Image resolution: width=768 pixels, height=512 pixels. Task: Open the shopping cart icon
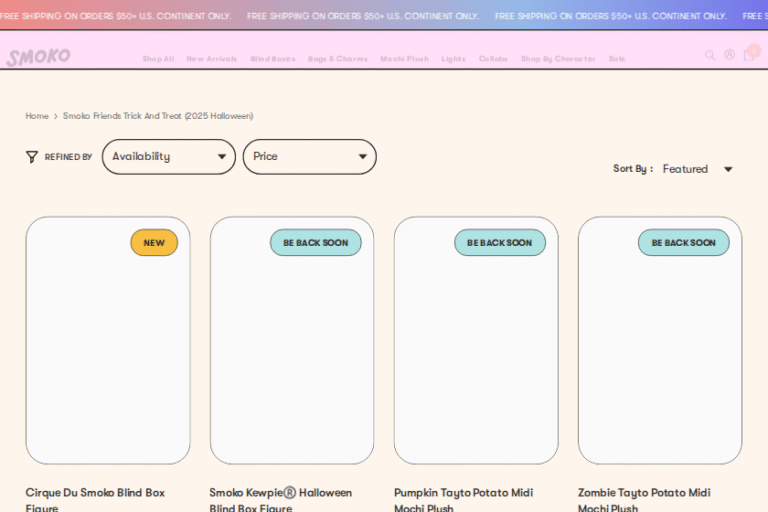(x=749, y=55)
